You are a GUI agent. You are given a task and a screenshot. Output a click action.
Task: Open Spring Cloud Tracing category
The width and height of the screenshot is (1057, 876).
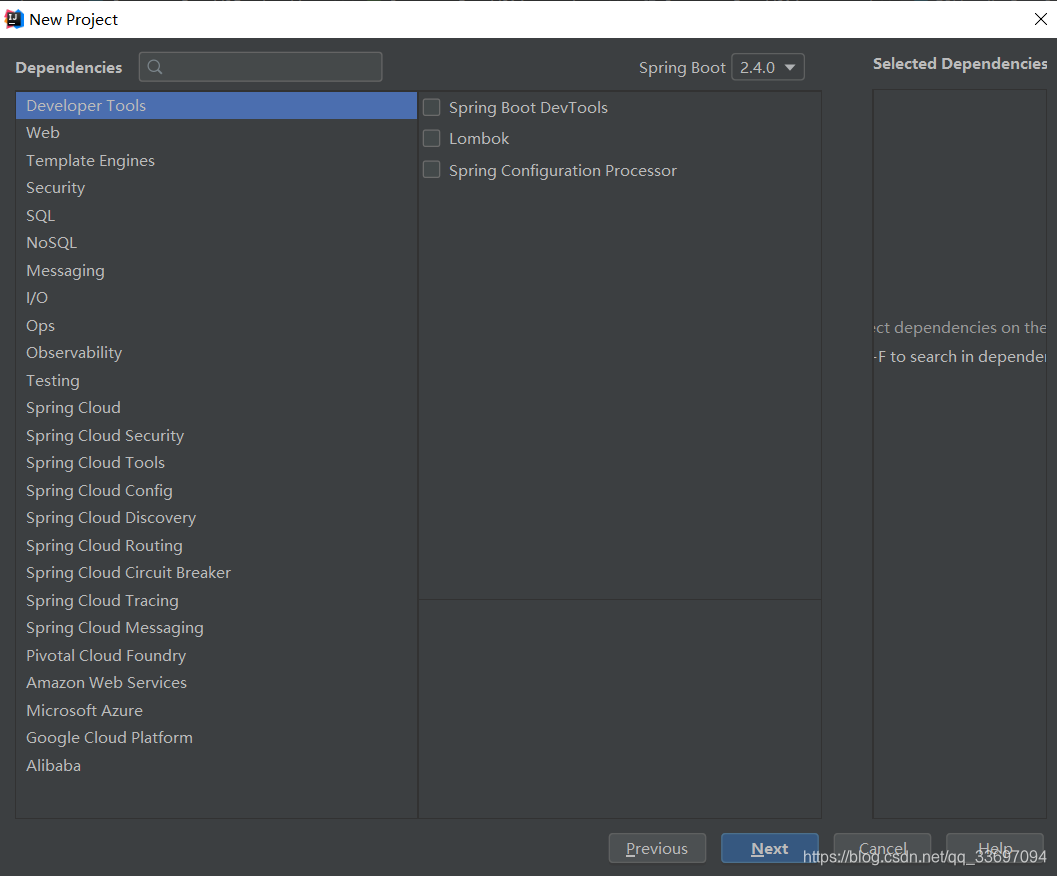[x=216, y=600]
